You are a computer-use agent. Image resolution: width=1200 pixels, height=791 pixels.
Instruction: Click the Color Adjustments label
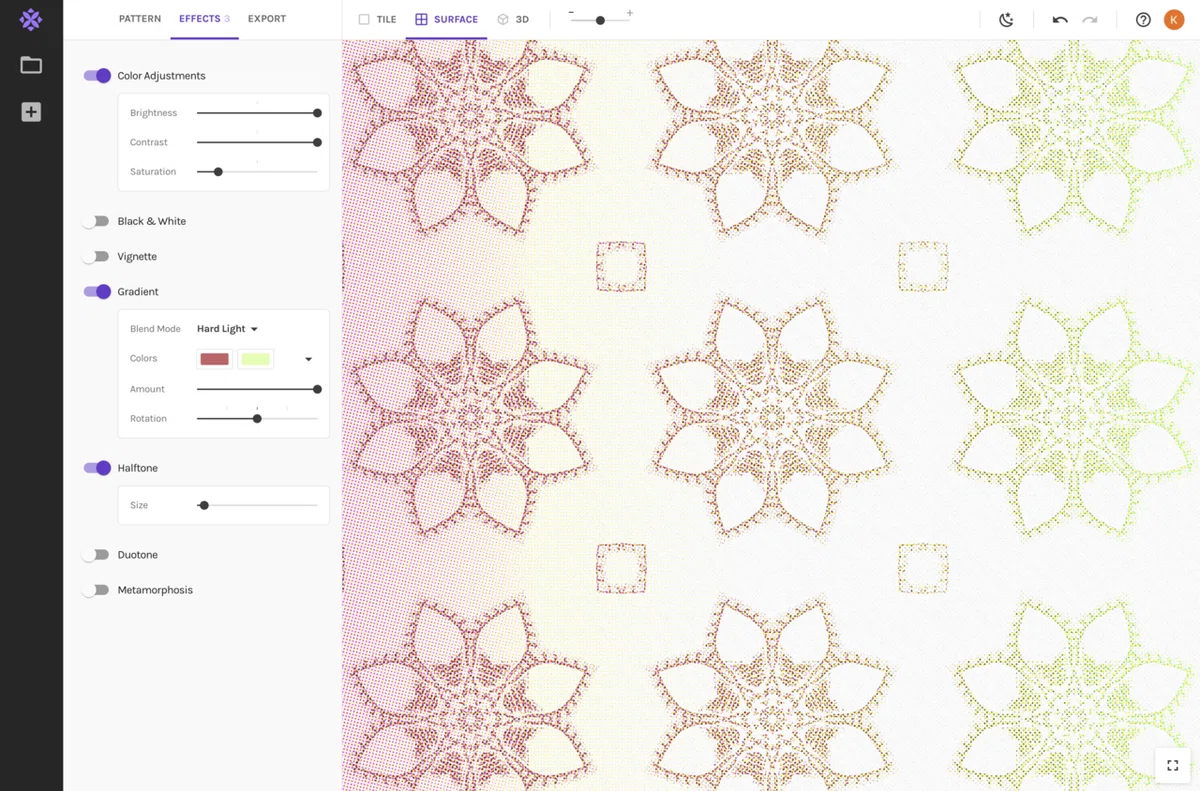click(x=161, y=76)
